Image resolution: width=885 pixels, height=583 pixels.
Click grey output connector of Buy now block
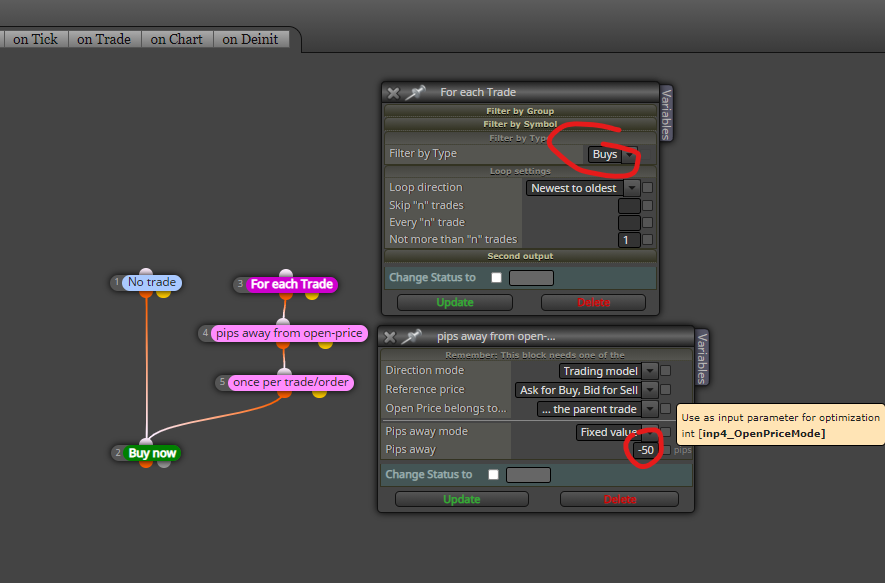click(x=164, y=463)
